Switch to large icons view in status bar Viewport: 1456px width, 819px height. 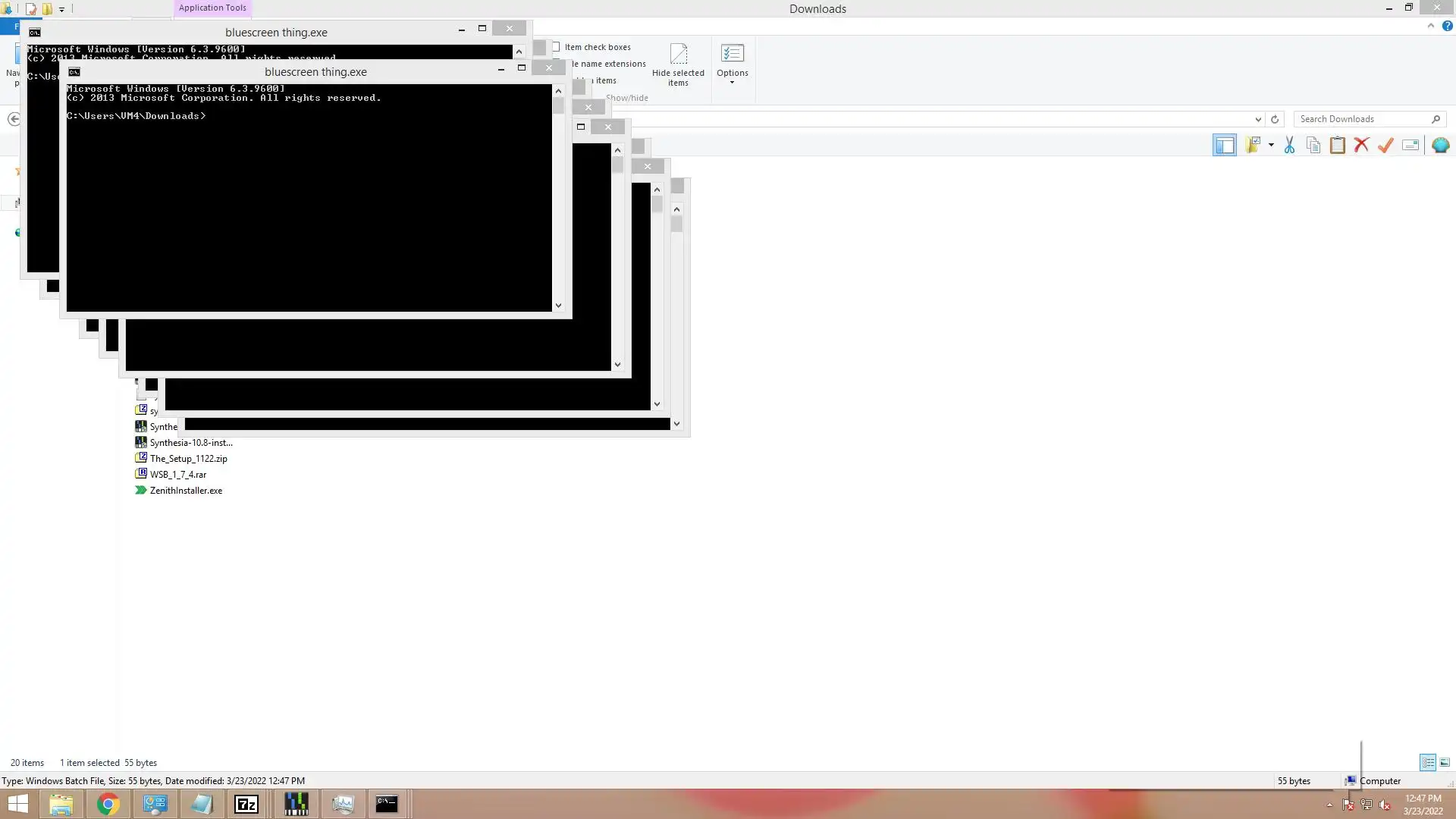(1445, 762)
